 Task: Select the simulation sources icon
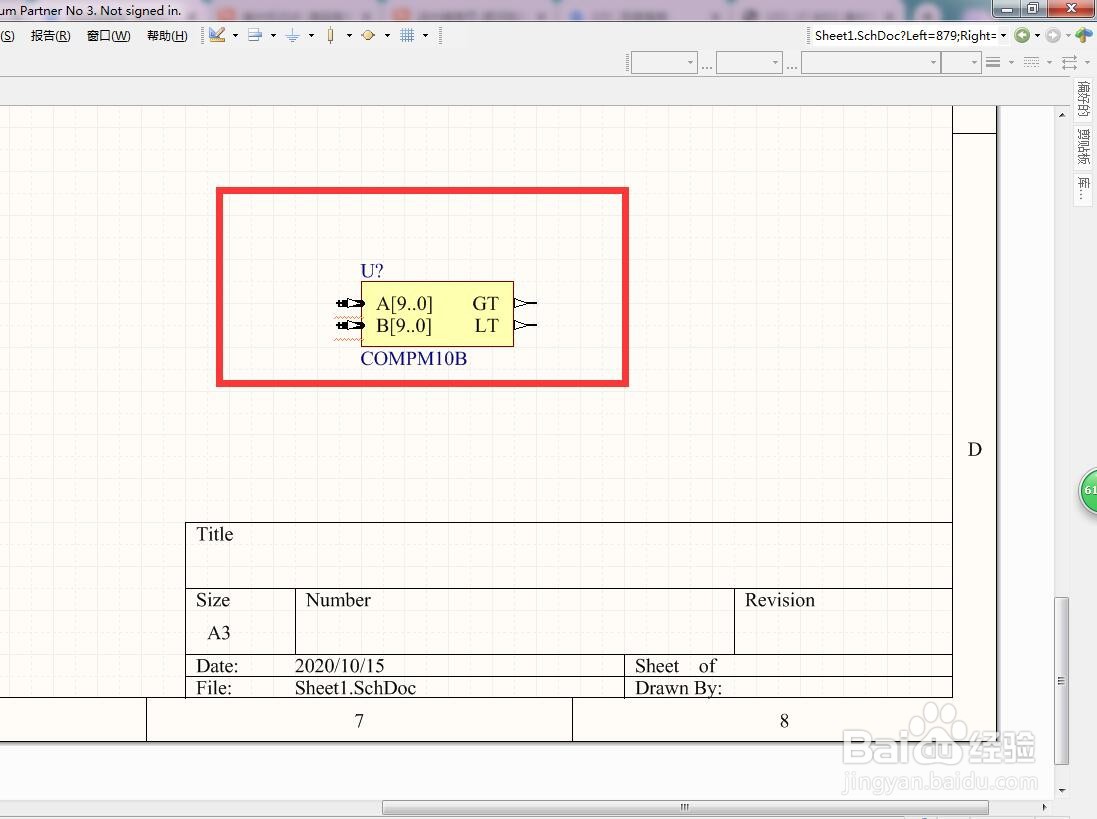[368, 35]
